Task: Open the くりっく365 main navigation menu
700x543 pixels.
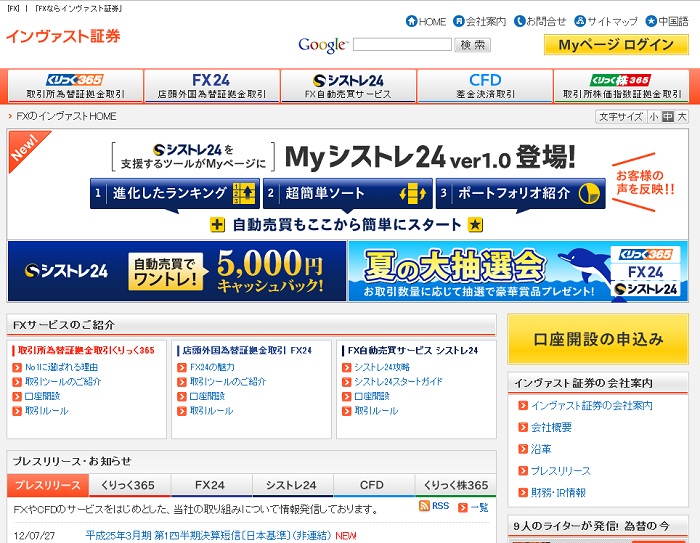Action: point(75,86)
